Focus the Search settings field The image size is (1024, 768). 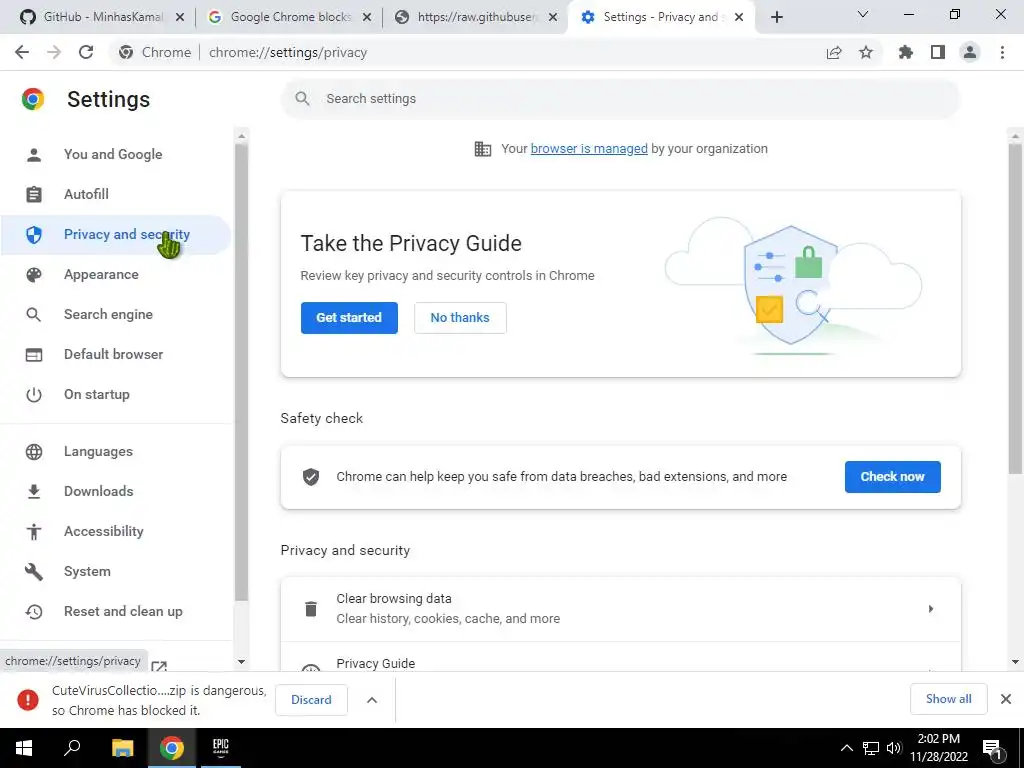620,99
